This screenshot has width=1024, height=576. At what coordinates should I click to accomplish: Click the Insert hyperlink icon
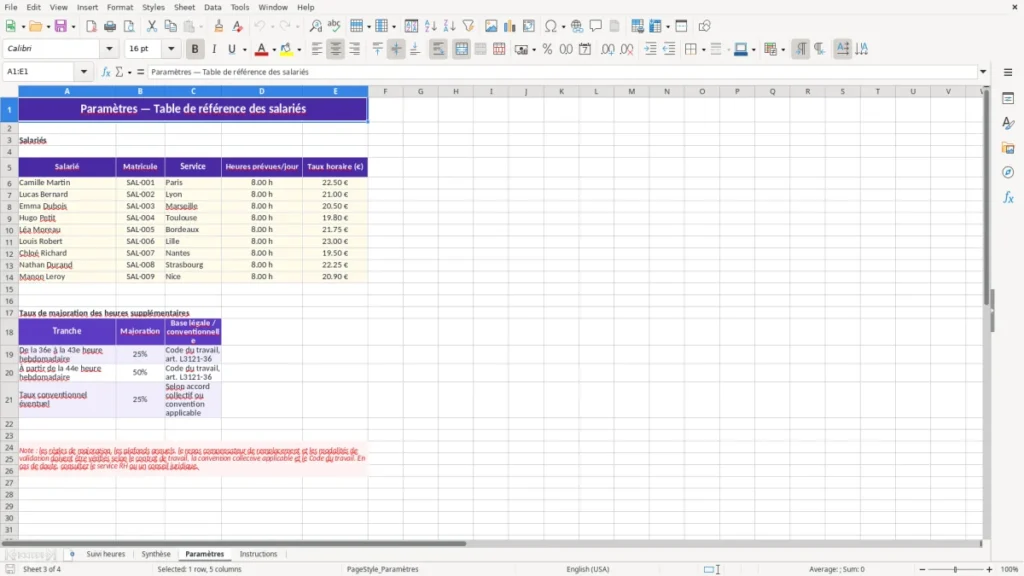coord(577,26)
